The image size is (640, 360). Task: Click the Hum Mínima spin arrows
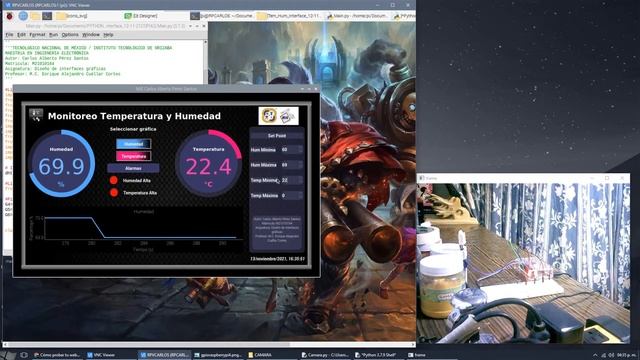click(x=300, y=150)
